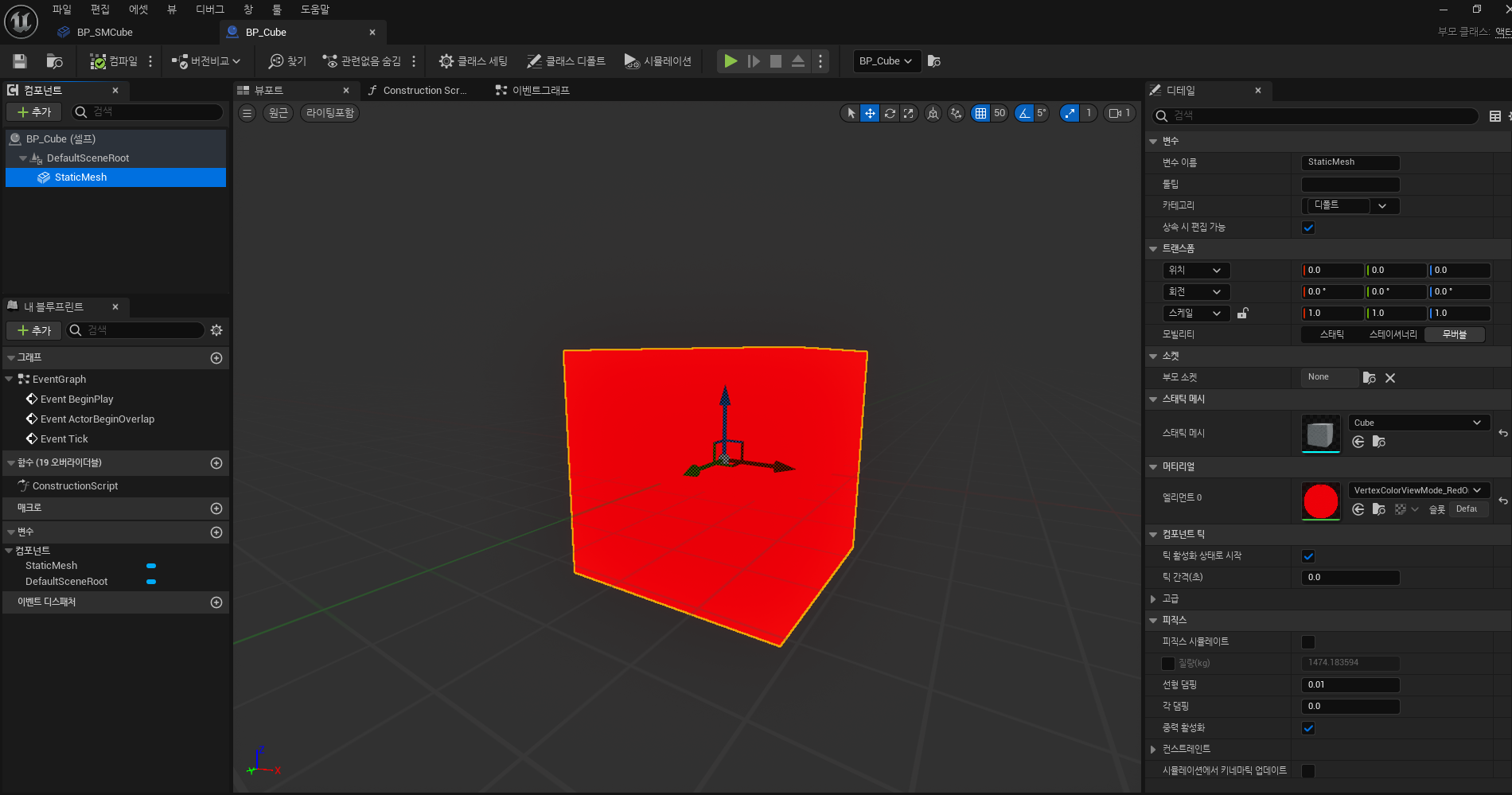Image resolution: width=1512 pixels, height=795 pixels.
Task: Set mobility to 스테이셔너리
Action: click(x=1393, y=335)
